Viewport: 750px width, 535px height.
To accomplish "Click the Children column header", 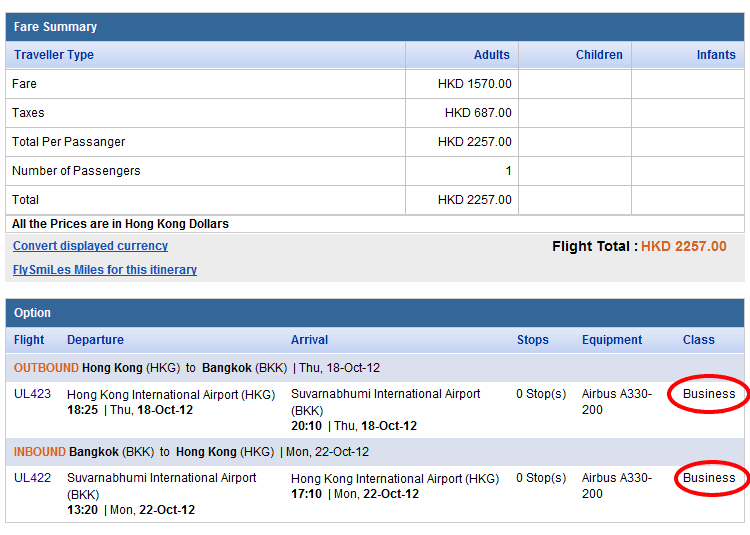I will 599,55.
